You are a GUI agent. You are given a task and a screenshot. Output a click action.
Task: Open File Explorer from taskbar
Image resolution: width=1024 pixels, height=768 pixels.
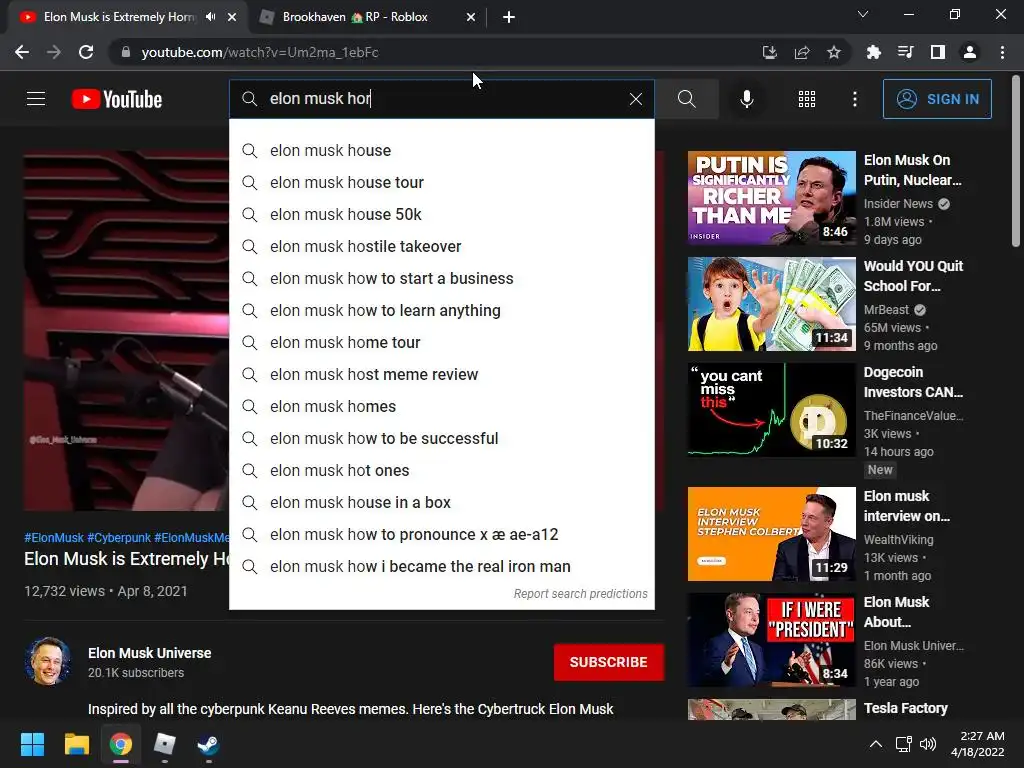[76, 744]
